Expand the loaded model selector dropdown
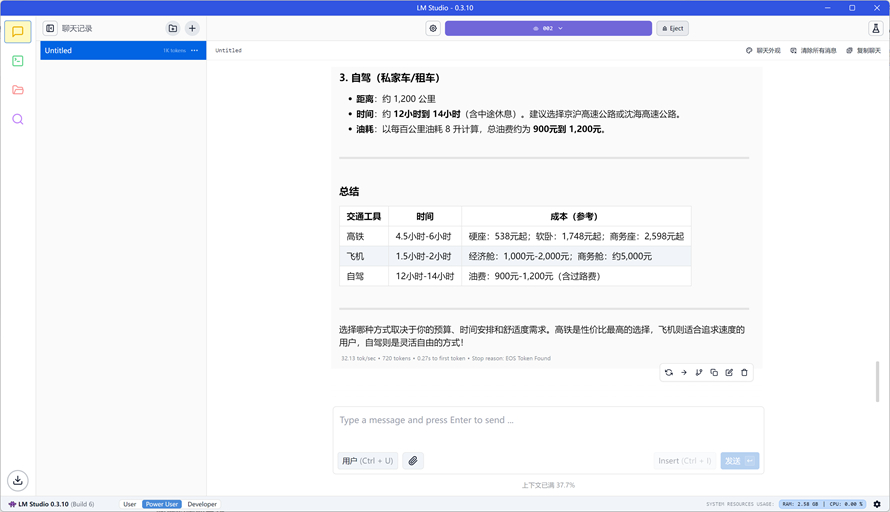The height and width of the screenshot is (512, 890). click(x=548, y=28)
